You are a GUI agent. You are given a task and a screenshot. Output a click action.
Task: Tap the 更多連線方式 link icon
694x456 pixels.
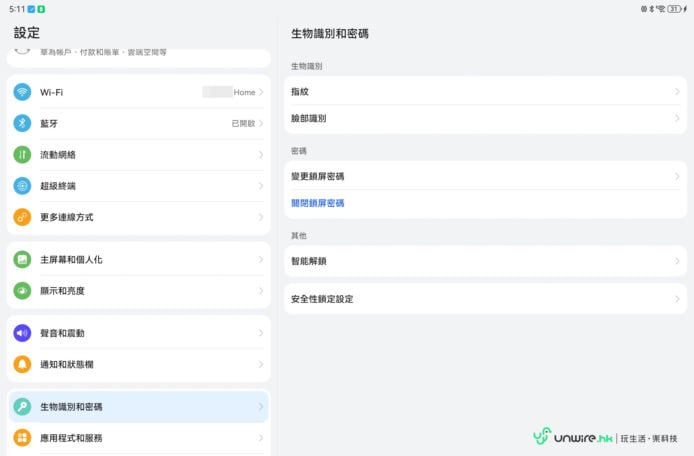point(22,217)
